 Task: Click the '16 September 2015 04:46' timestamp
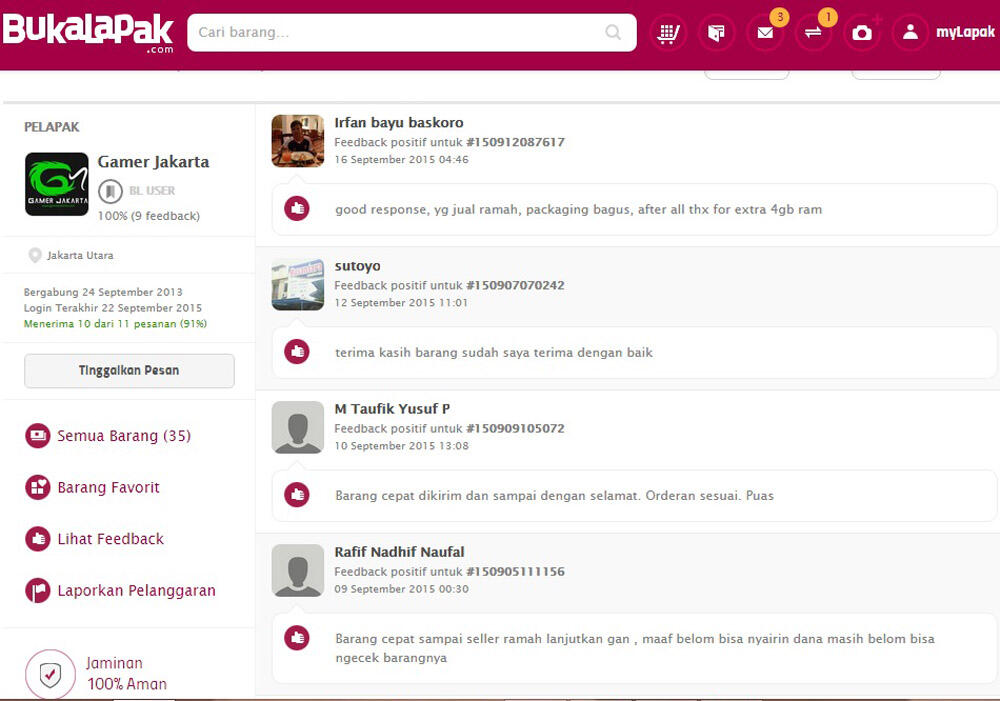[402, 159]
